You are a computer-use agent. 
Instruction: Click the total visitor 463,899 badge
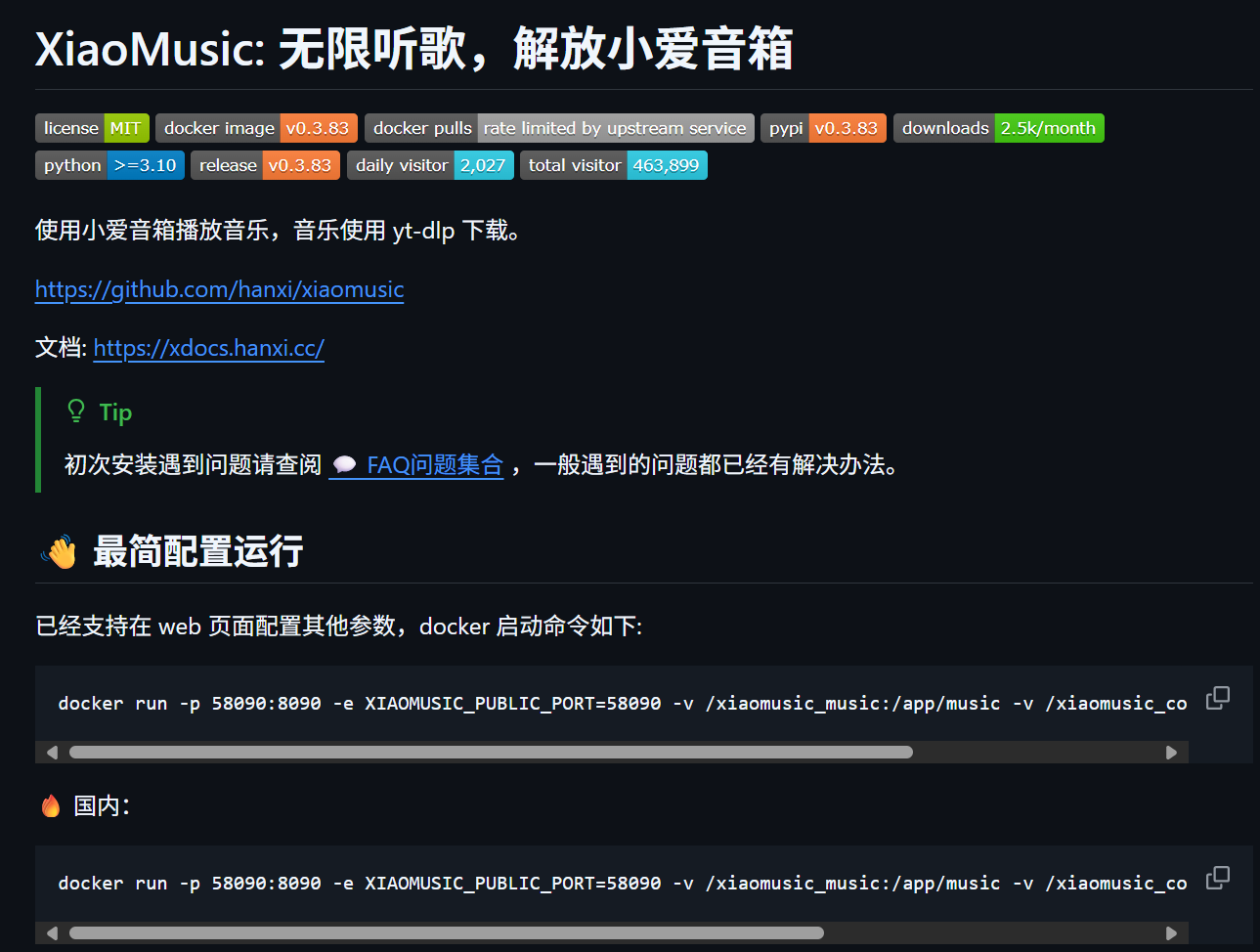click(613, 165)
